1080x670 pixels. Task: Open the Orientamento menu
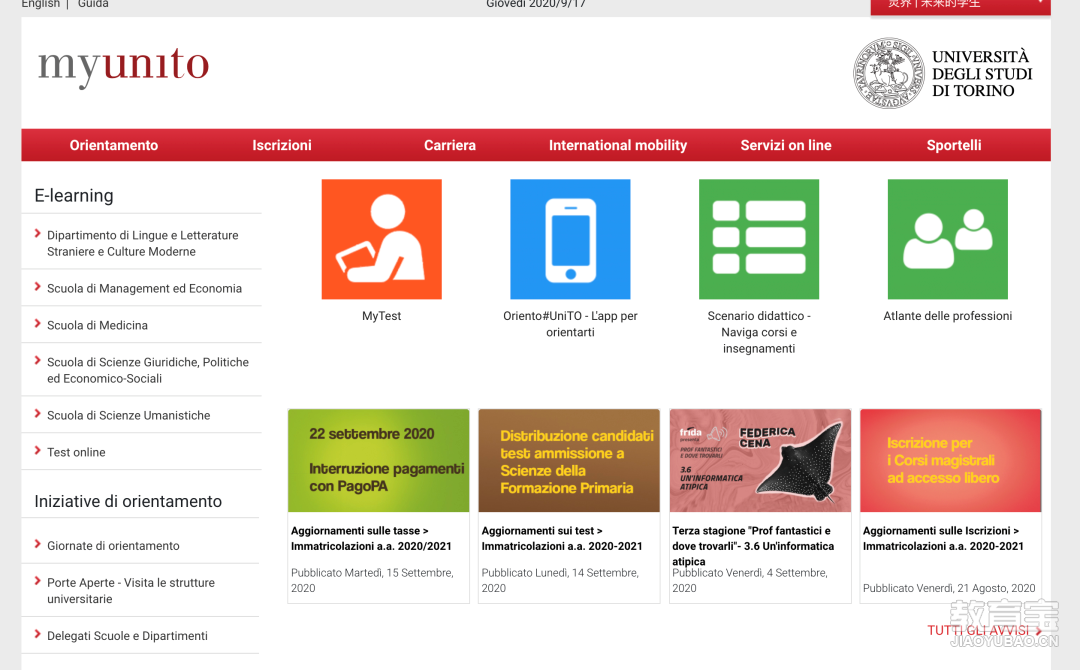click(114, 145)
